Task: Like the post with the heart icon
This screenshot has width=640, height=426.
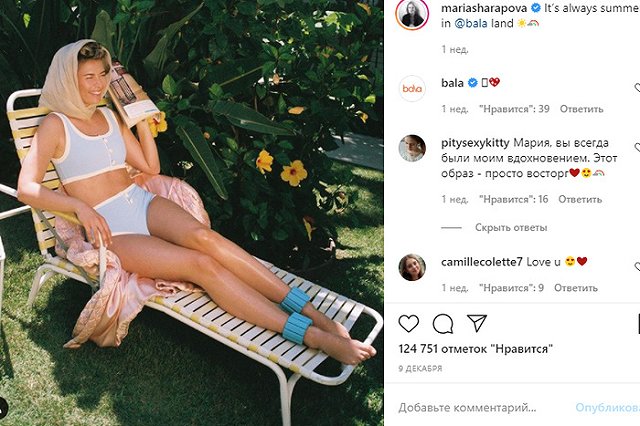Action: pyautogui.click(x=409, y=324)
